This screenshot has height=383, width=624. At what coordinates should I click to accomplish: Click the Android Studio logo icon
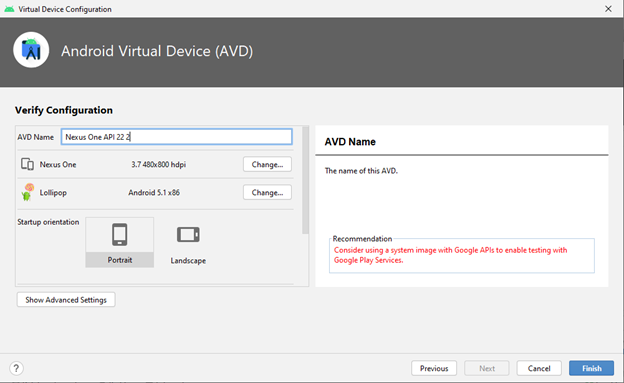coord(31,50)
